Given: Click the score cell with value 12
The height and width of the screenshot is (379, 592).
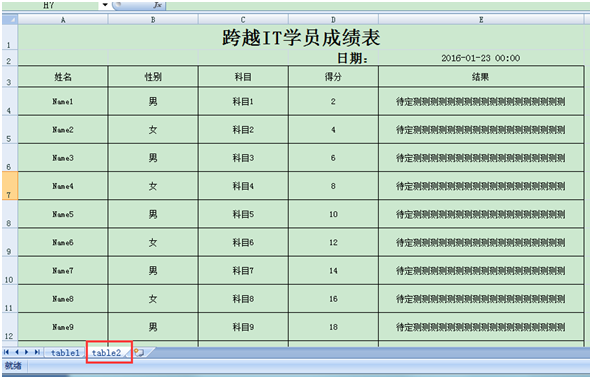Looking at the screenshot, I should click(x=333, y=242).
